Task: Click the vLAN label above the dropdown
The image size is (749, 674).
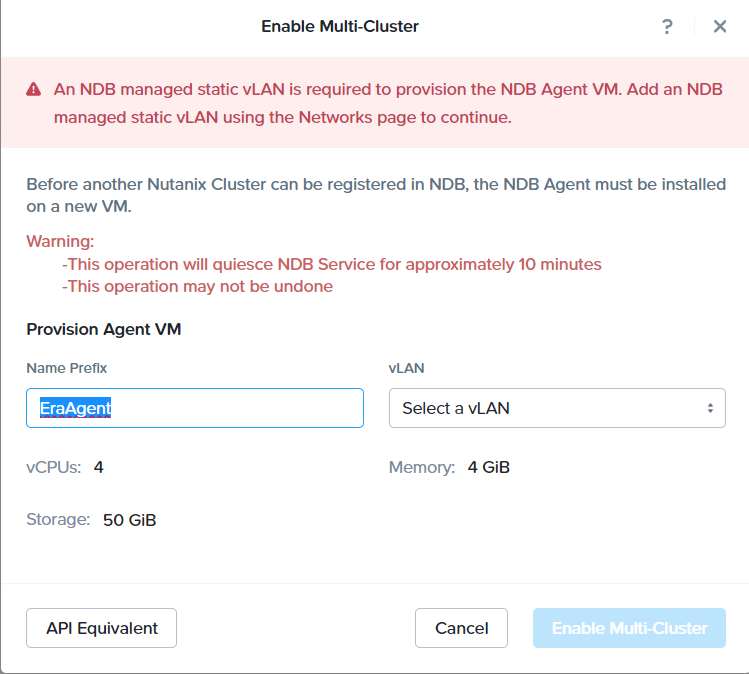Action: pos(406,368)
